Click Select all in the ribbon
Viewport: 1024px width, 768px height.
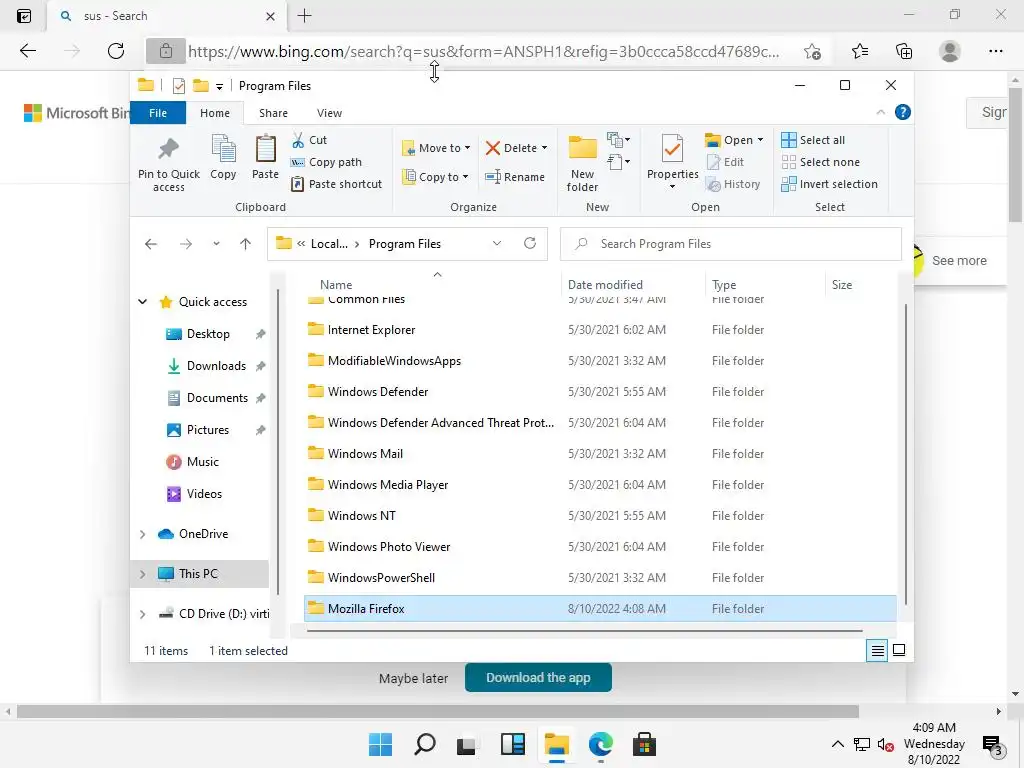pos(813,140)
